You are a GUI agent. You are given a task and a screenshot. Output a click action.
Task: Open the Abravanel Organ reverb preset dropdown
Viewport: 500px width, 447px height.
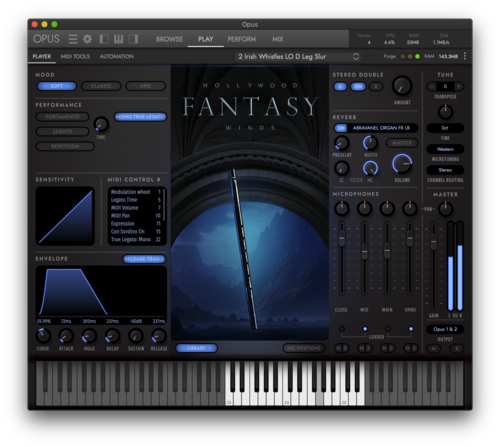(382, 128)
